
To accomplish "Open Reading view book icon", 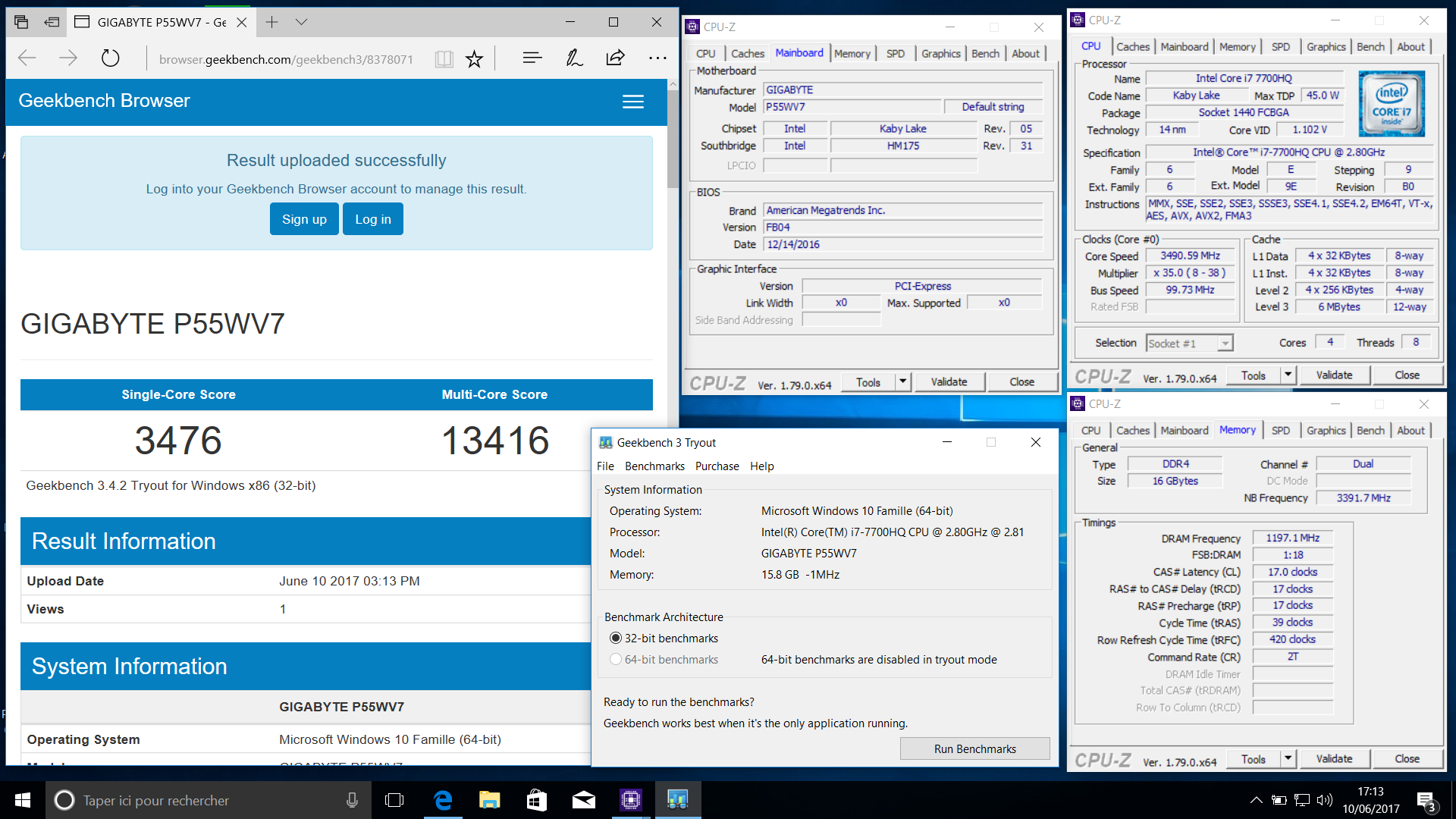I will [444, 59].
